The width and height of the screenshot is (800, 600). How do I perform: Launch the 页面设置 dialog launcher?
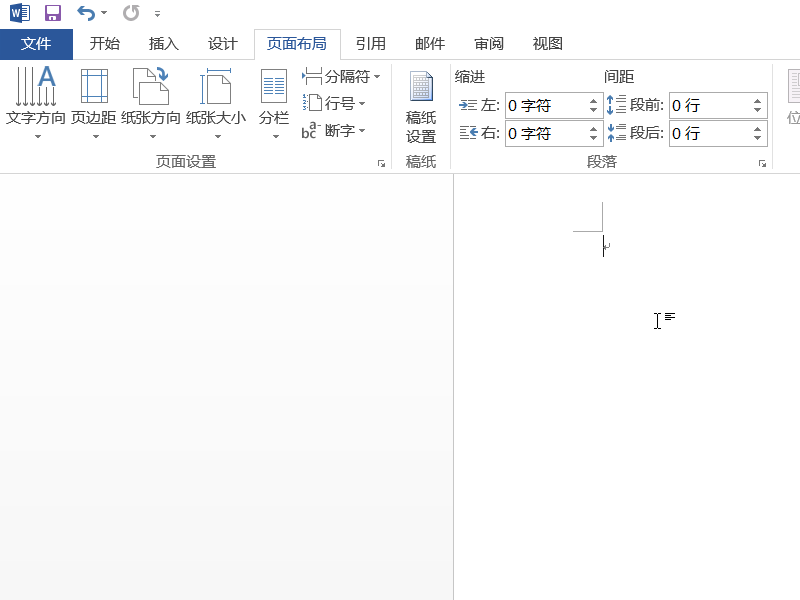pyautogui.click(x=381, y=163)
